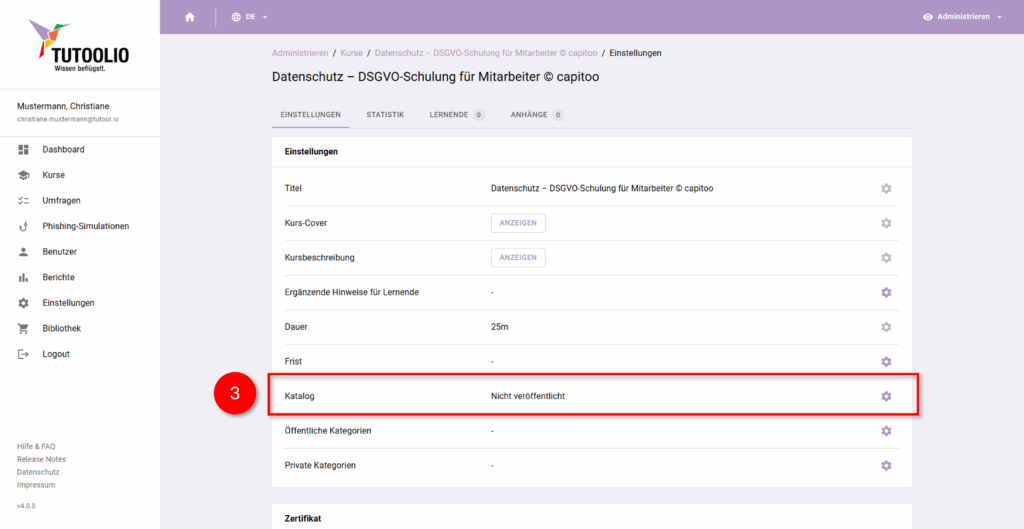Show the Kurs-Cover with ANZEIGEN button
This screenshot has width=1024, height=529.
pos(517,223)
